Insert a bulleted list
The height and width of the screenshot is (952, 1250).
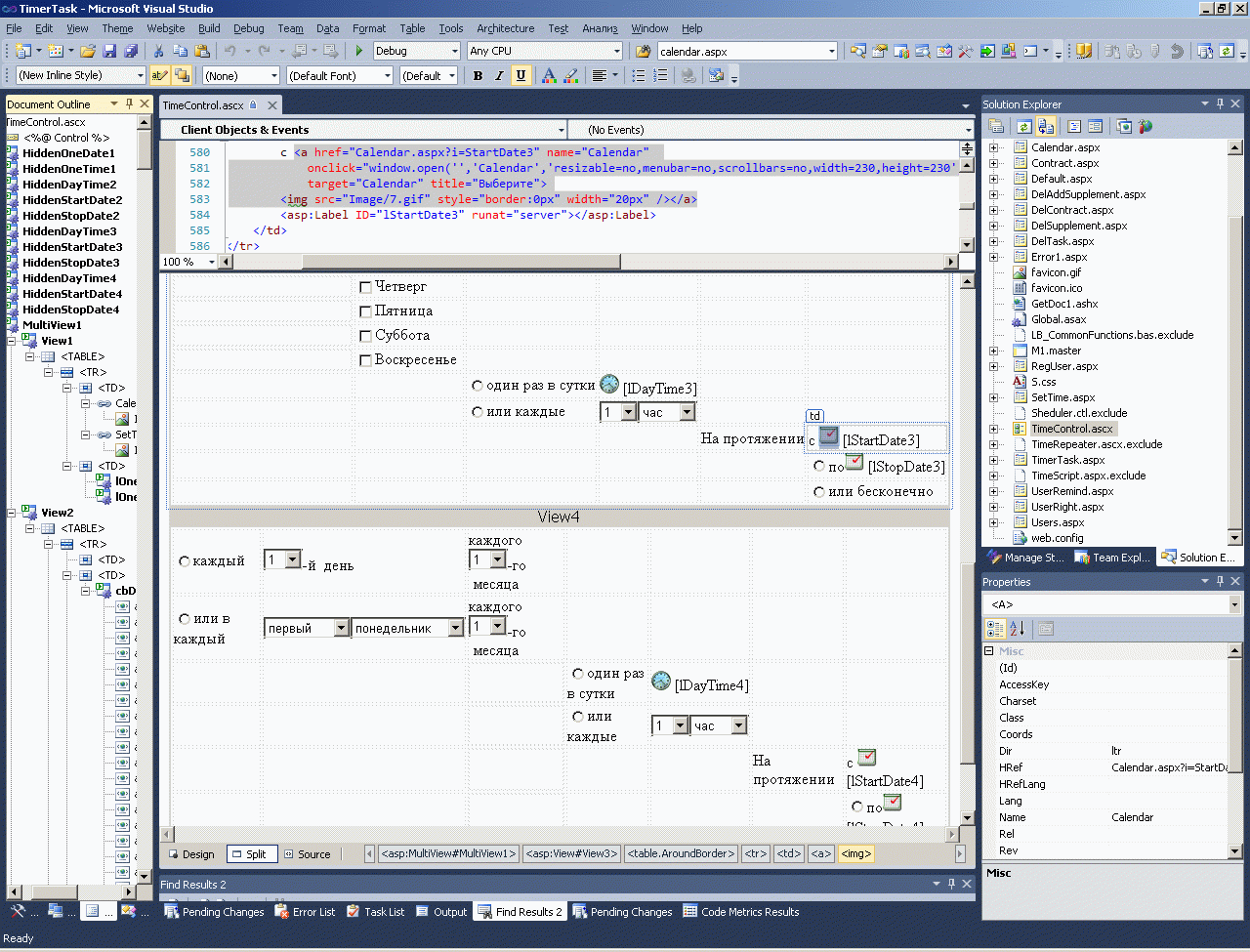click(639, 75)
